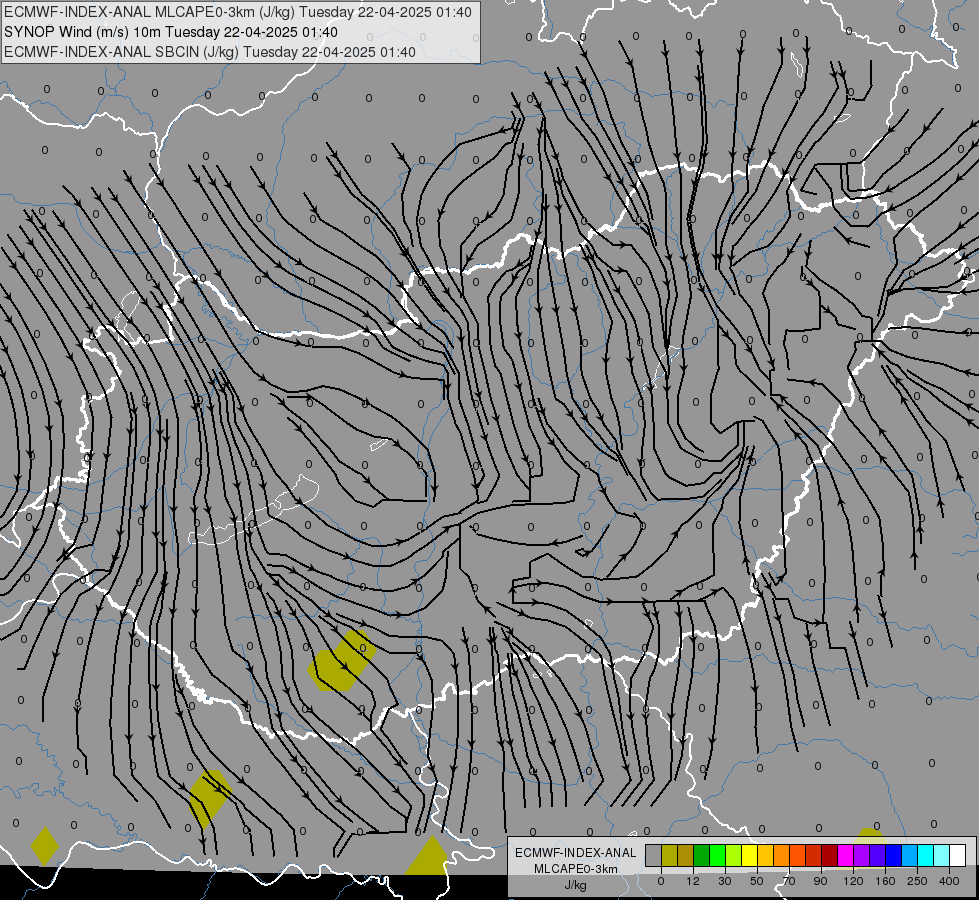Click the legend tick label 160
The width and height of the screenshot is (979, 900).
click(885, 881)
